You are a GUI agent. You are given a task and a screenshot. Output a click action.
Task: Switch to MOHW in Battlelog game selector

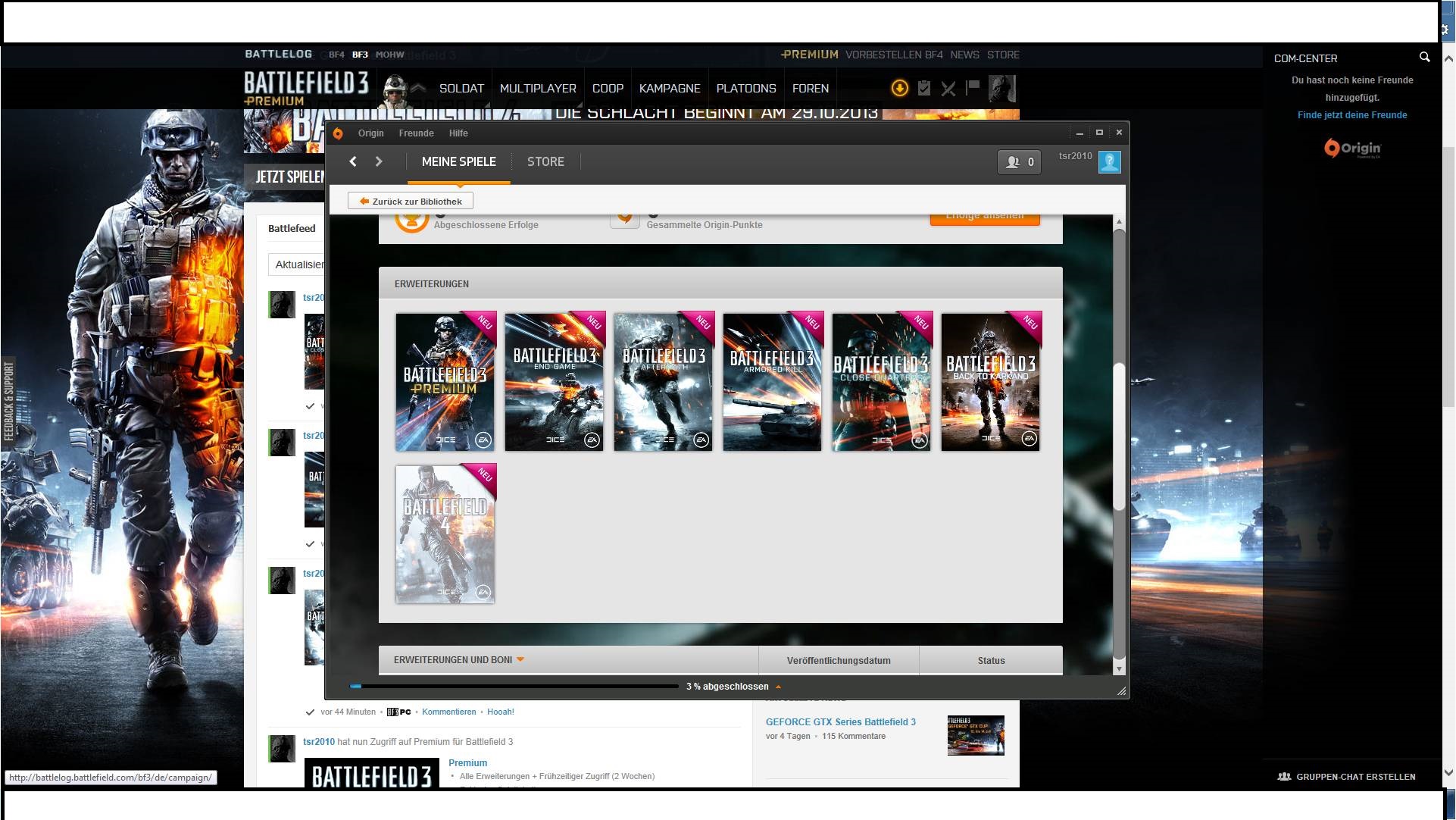pos(390,55)
